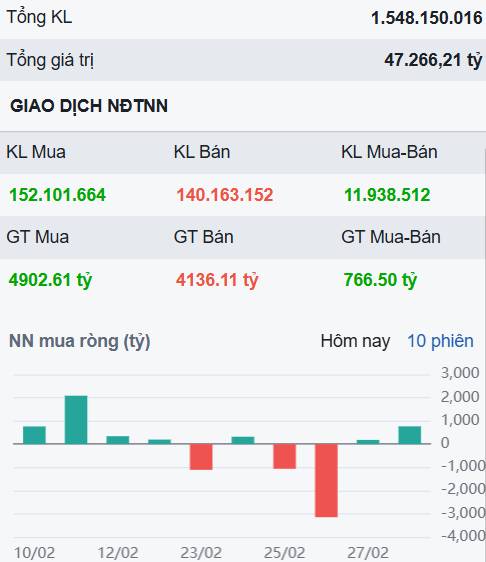Switch to the 10 phiên tab
486x562 pixels.
440,341
